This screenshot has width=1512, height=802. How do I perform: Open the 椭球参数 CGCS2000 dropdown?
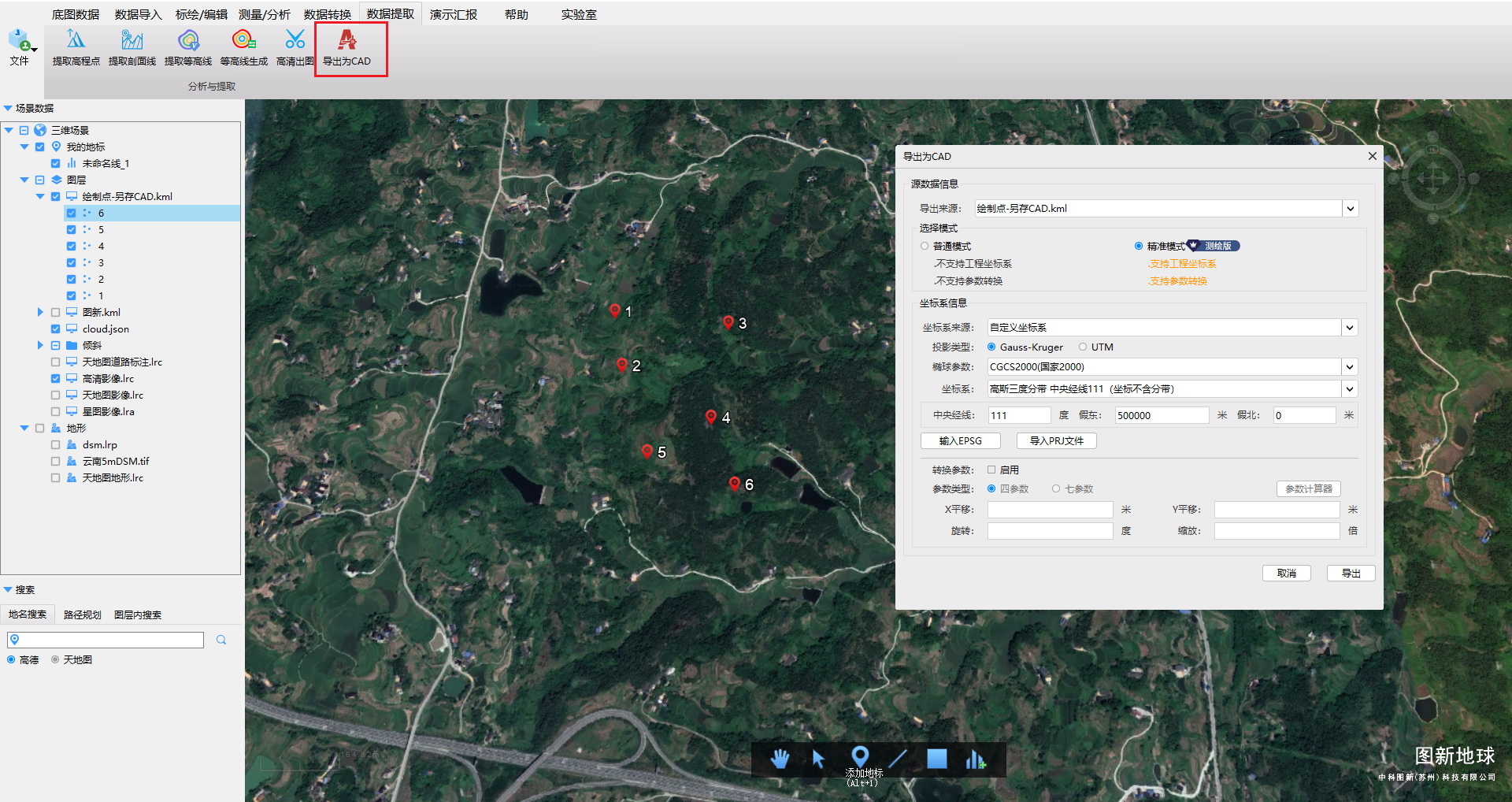point(1350,367)
